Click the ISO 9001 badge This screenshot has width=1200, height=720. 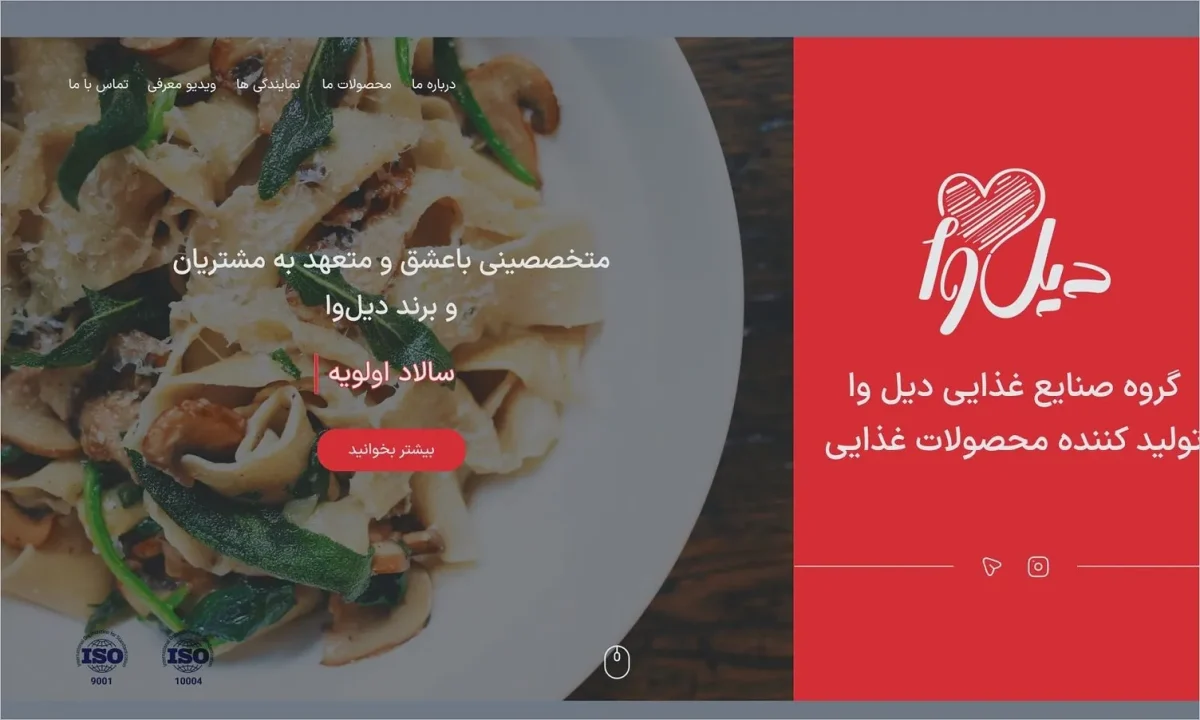(x=103, y=659)
